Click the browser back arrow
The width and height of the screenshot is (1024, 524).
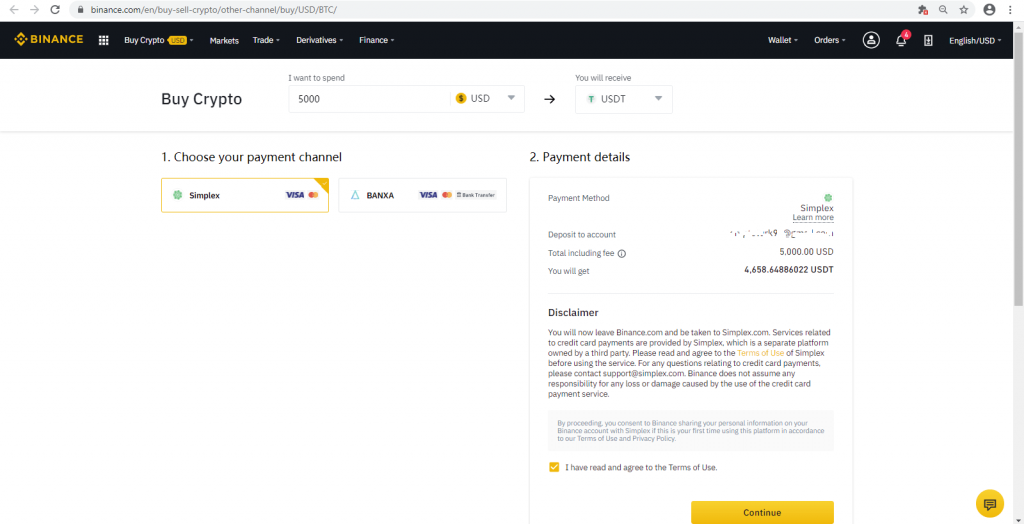tap(14, 10)
